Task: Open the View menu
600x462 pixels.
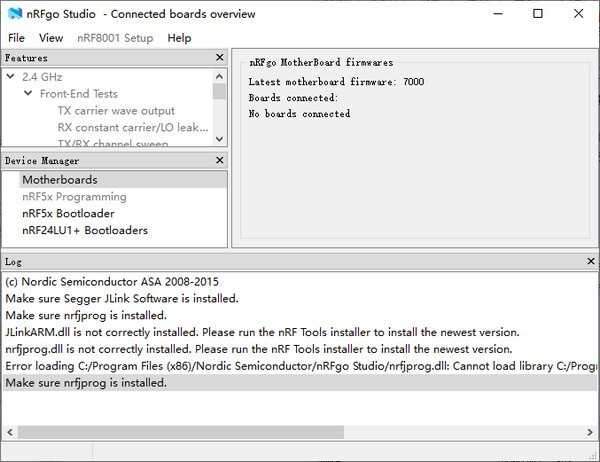Action: (x=51, y=38)
